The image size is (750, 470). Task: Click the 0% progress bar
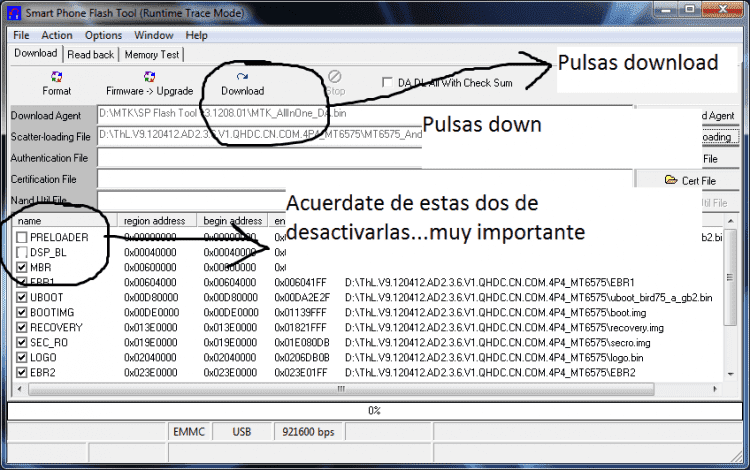tap(375, 411)
